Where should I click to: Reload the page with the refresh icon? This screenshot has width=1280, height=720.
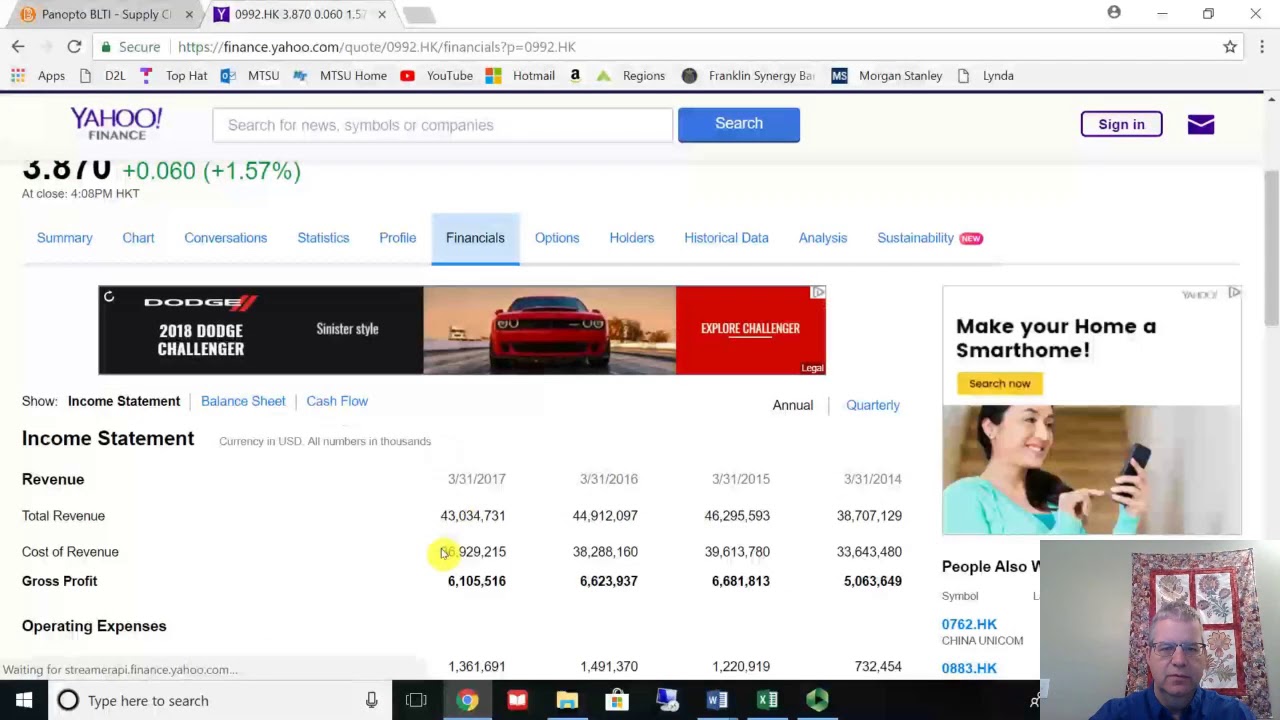click(x=74, y=46)
